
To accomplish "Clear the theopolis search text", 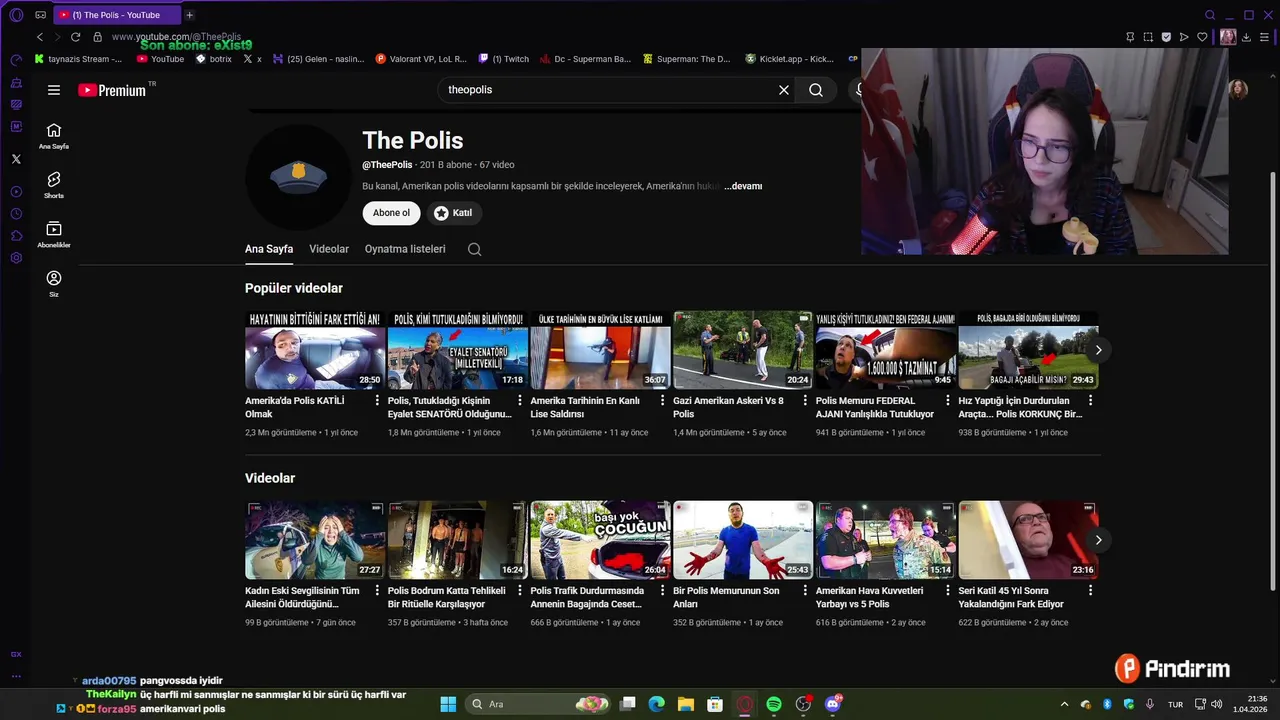I will [x=784, y=90].
